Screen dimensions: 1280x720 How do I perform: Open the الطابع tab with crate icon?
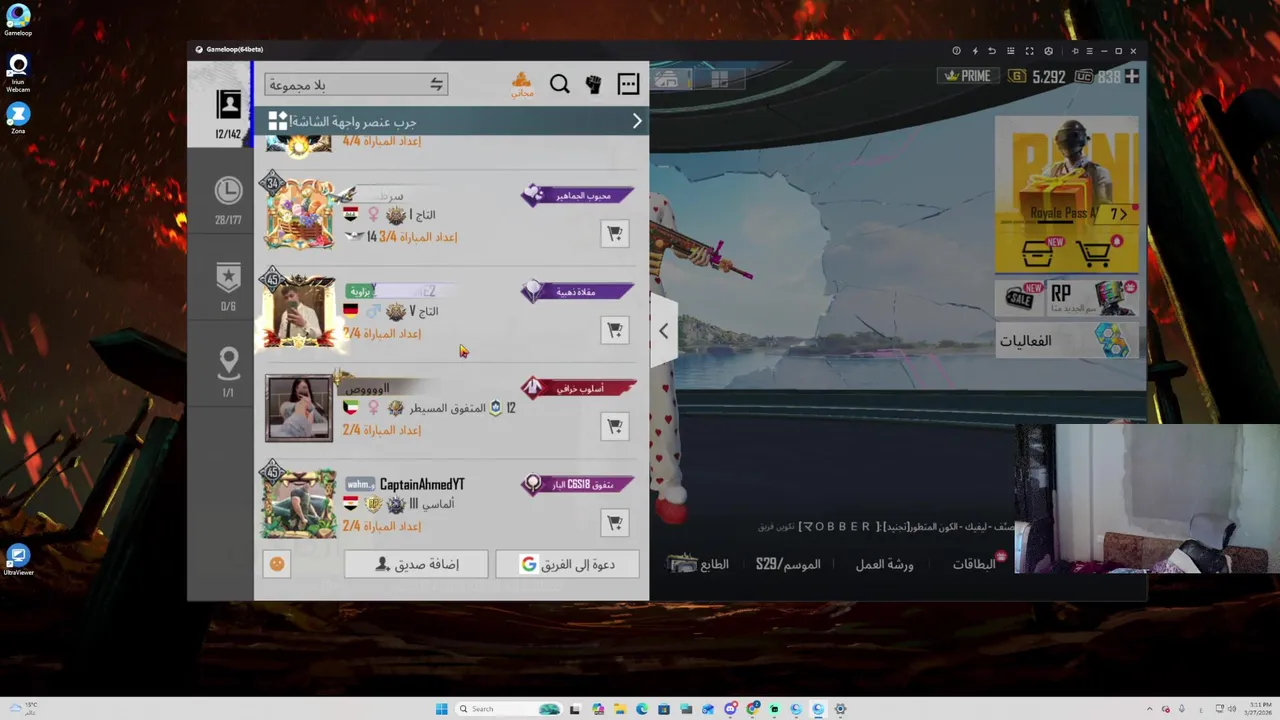click(x=699, y=564)
